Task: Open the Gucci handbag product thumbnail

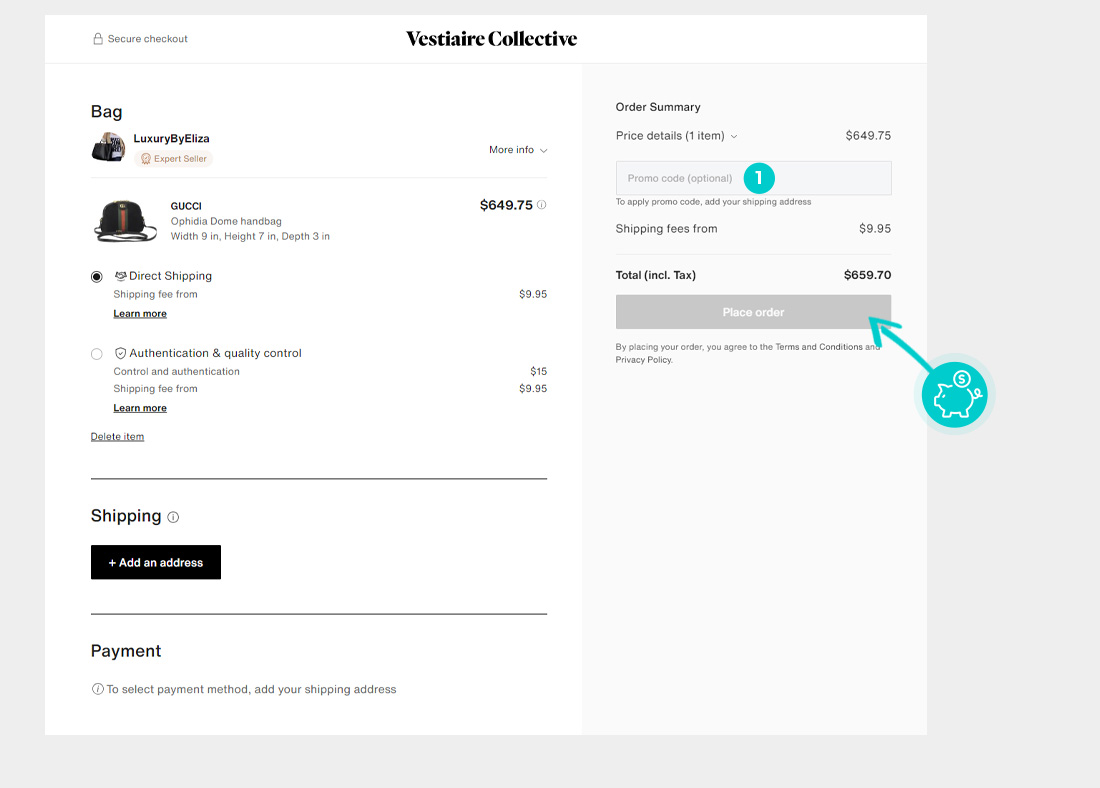Action: pos(125,221)
